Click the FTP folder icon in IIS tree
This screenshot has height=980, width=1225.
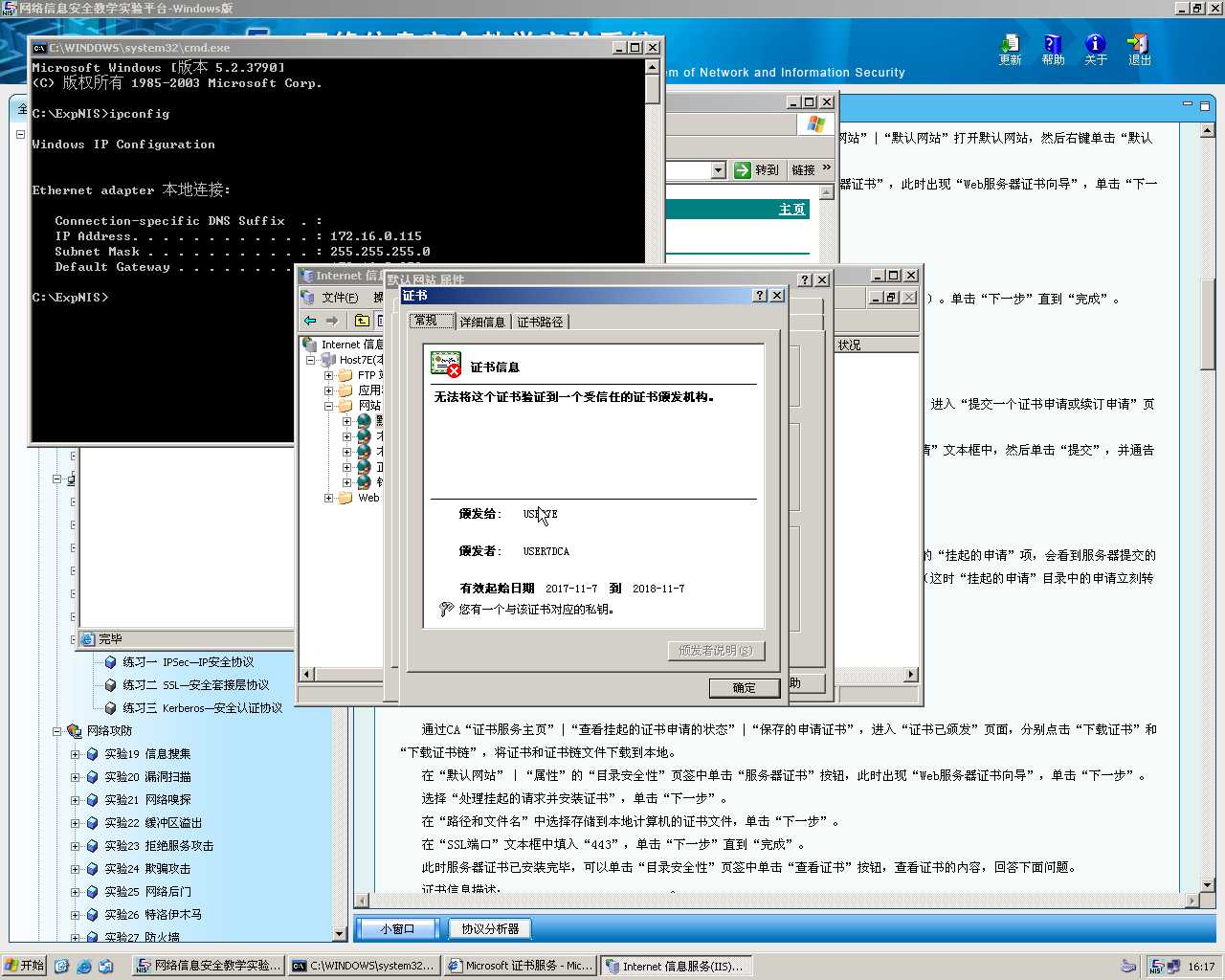click(x=345, y=375)
